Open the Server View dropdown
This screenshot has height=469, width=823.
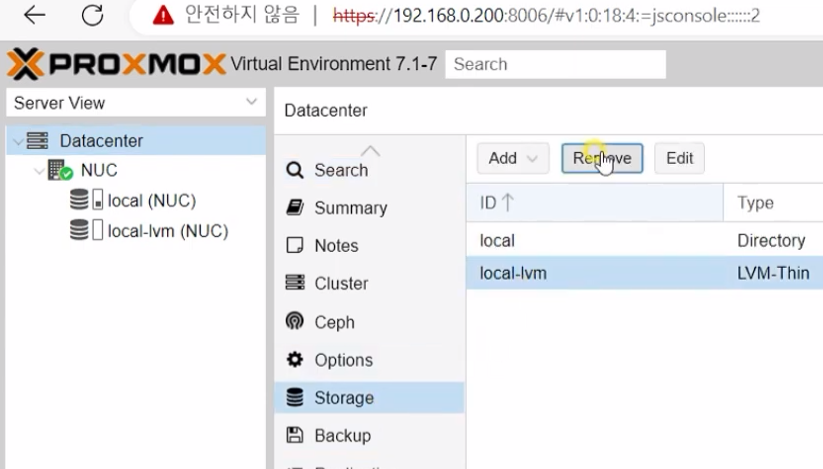click(x=135, y=102)
